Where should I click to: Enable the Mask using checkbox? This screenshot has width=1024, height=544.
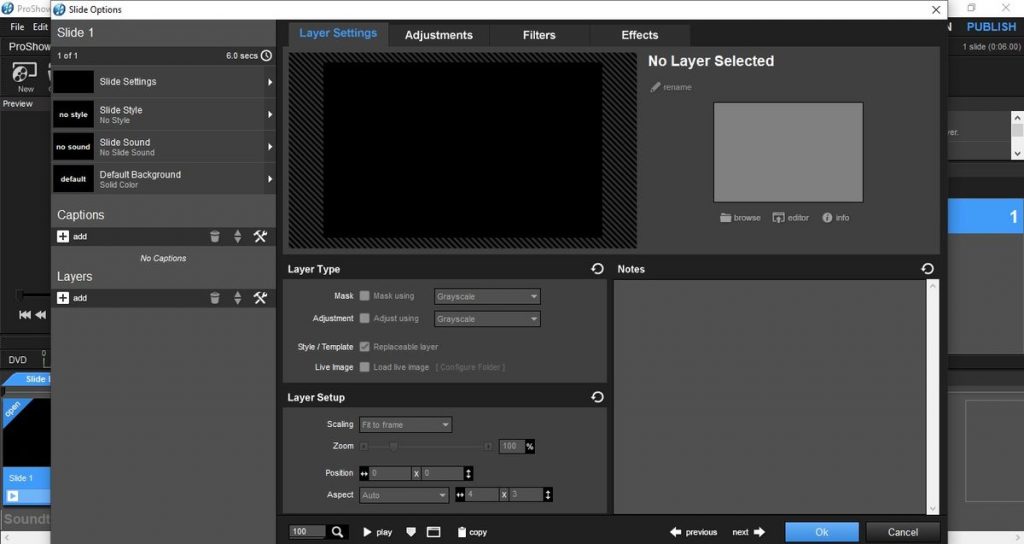click(364, 296)
